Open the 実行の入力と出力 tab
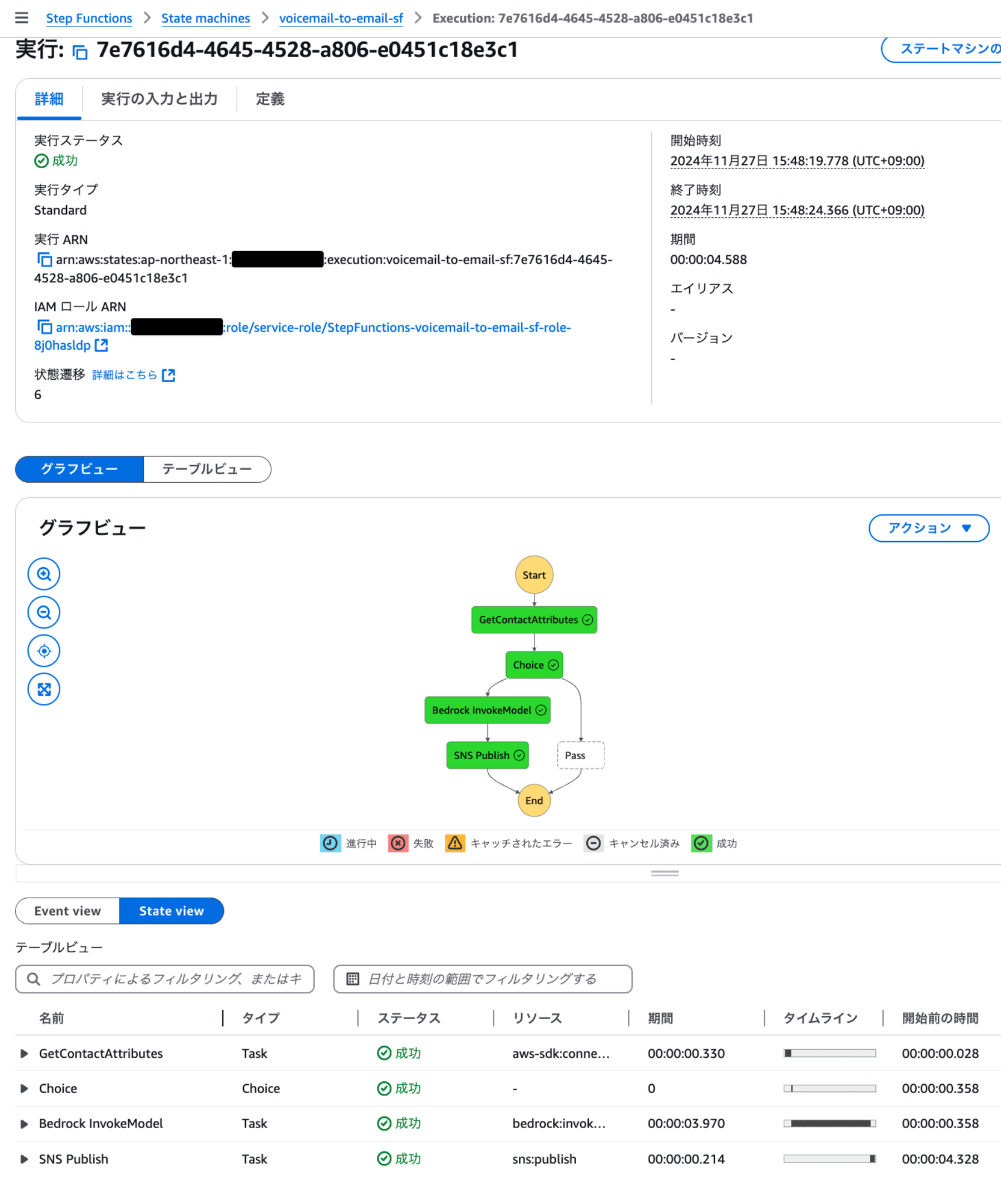The width and height of the screenshot is (1001, 1204). click(160, 99)
